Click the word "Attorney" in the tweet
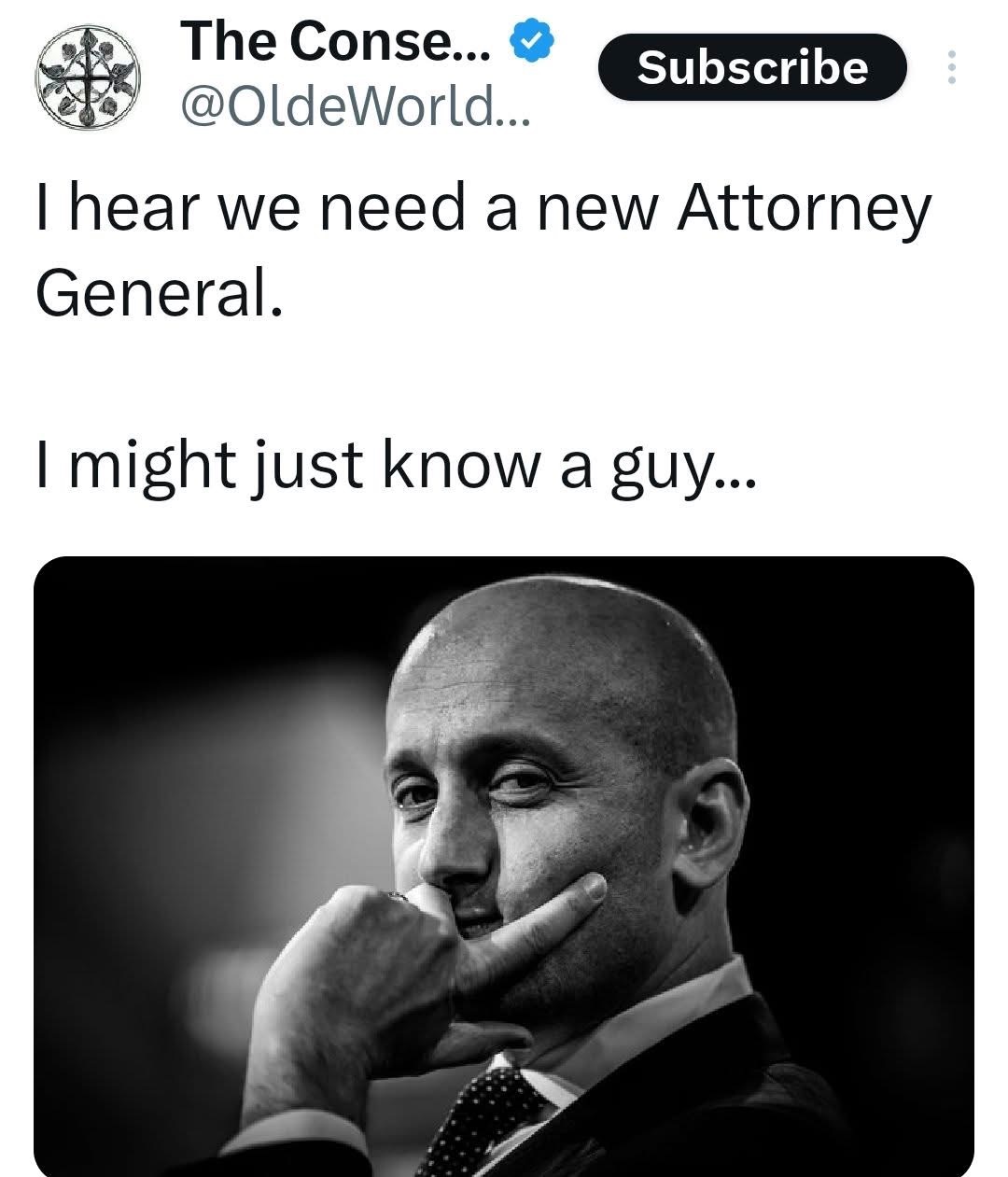 [x=804, y=207]
